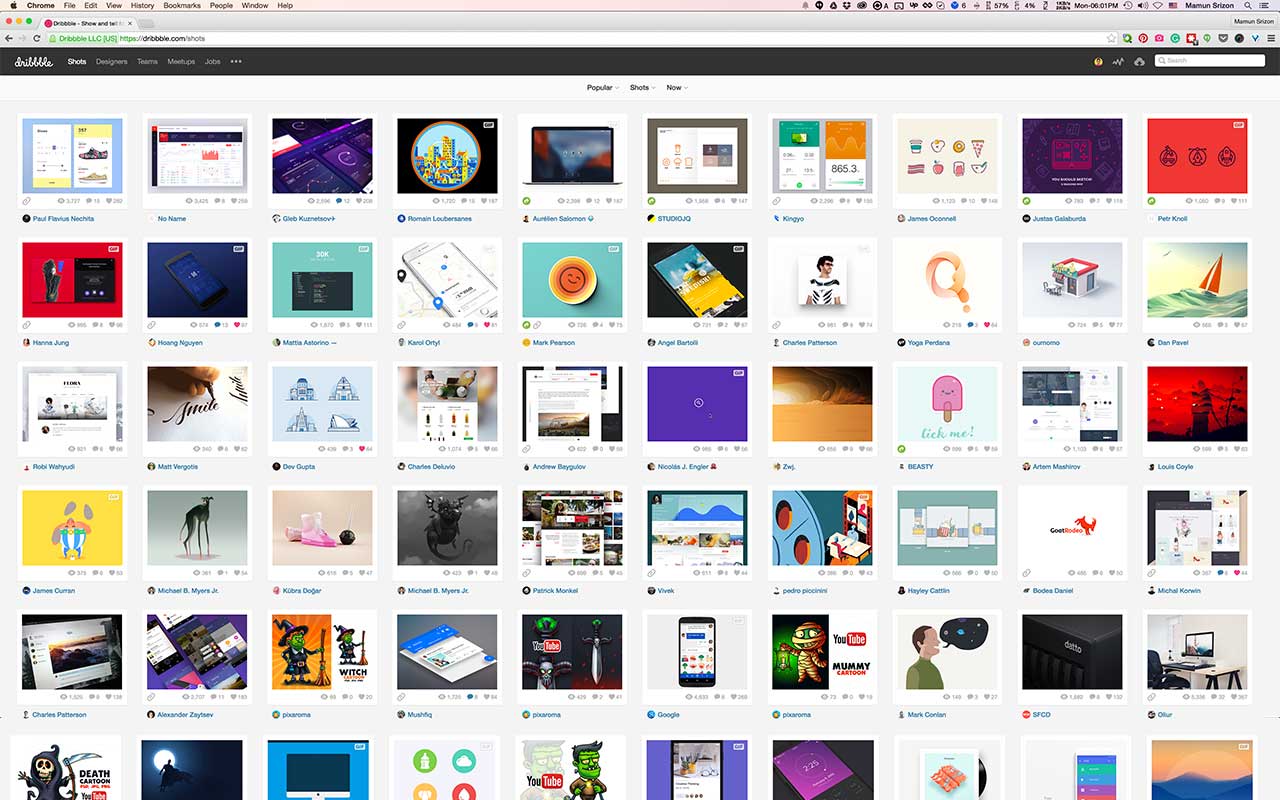Open Chrome hamburger menu
Image resolution: width=1280 pixels, height=800 pixels.
[1270, 38]
